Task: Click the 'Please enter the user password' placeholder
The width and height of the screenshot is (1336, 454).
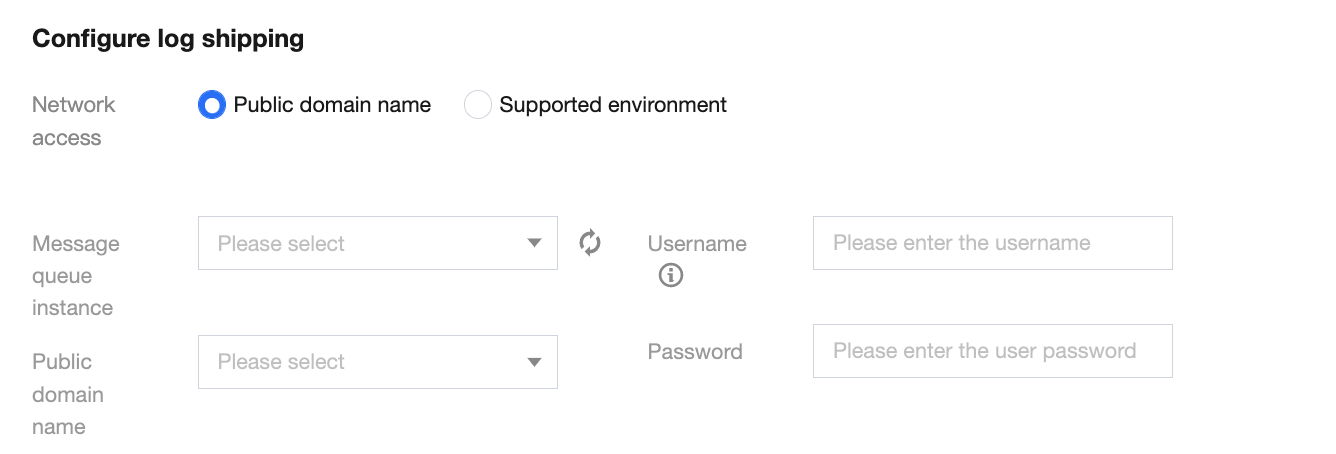Action: pos(984,351)
